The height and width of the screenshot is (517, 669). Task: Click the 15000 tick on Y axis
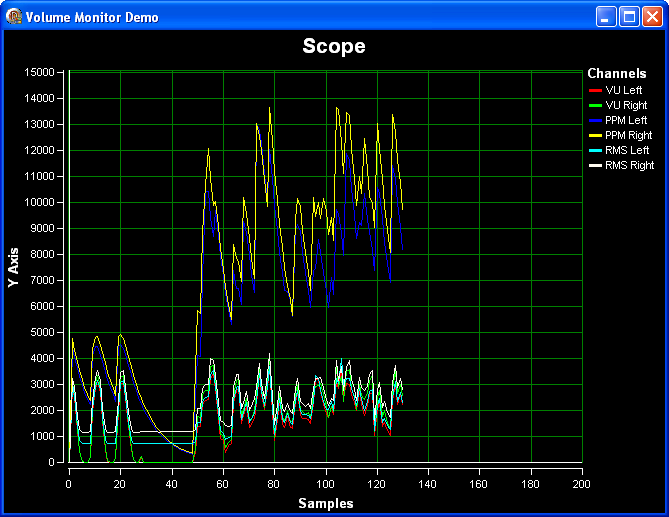(40, 72)
